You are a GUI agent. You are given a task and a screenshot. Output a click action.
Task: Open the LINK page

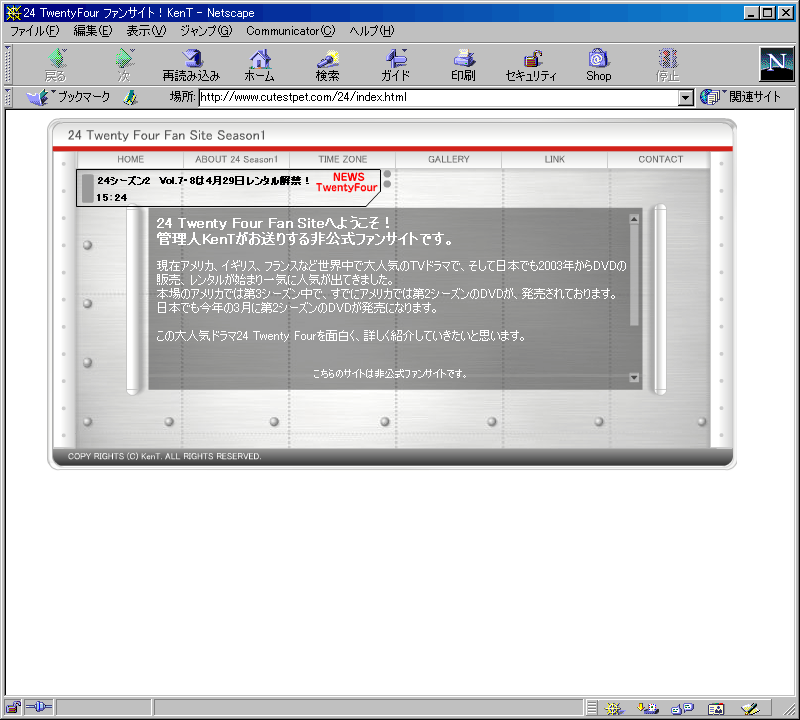(555, 159)
